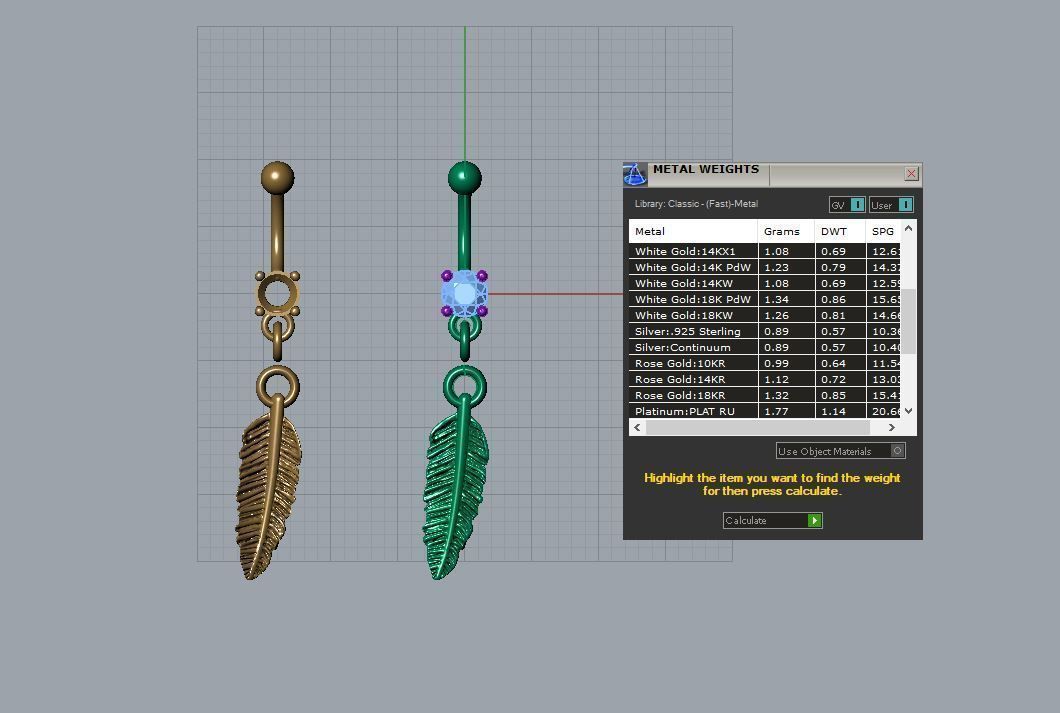Select White Gold:14K PdW row
Screen dimensions: 1060x713
click(765, 267)
